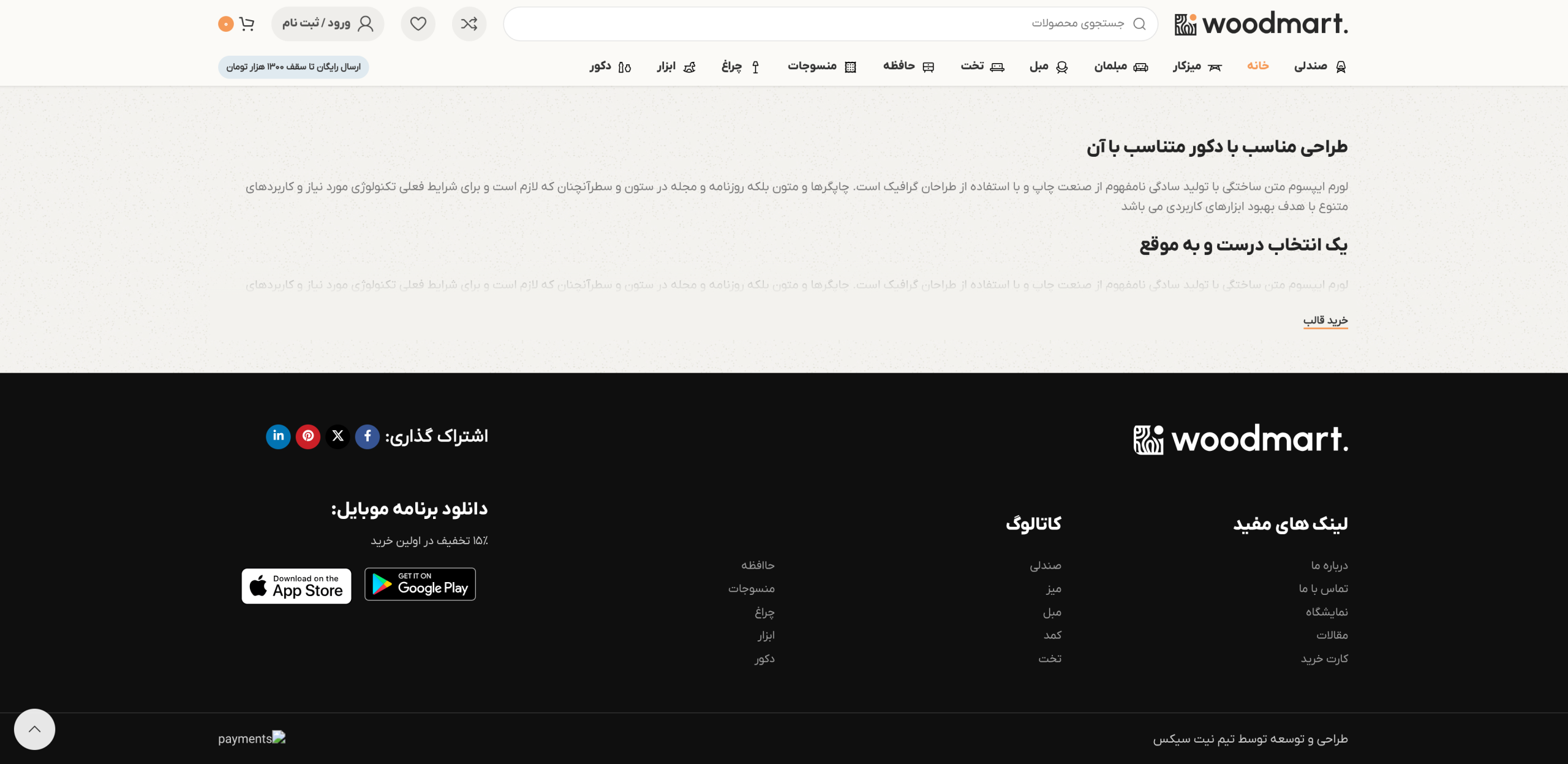
Task: Click the search magnifier icon
Action: pos(1139,24)
